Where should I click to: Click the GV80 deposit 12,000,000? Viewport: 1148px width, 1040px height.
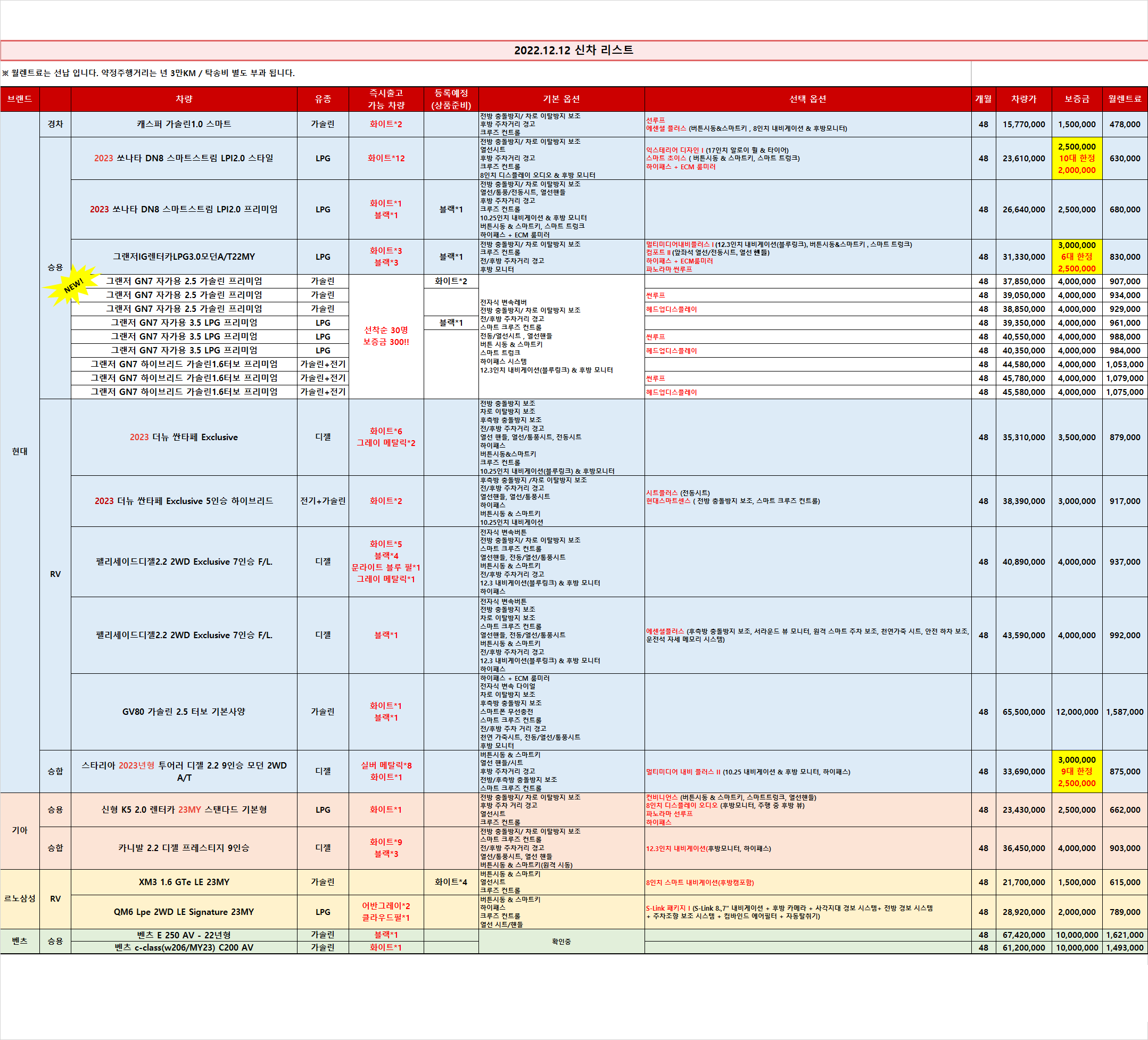[x=1077, y=712]
